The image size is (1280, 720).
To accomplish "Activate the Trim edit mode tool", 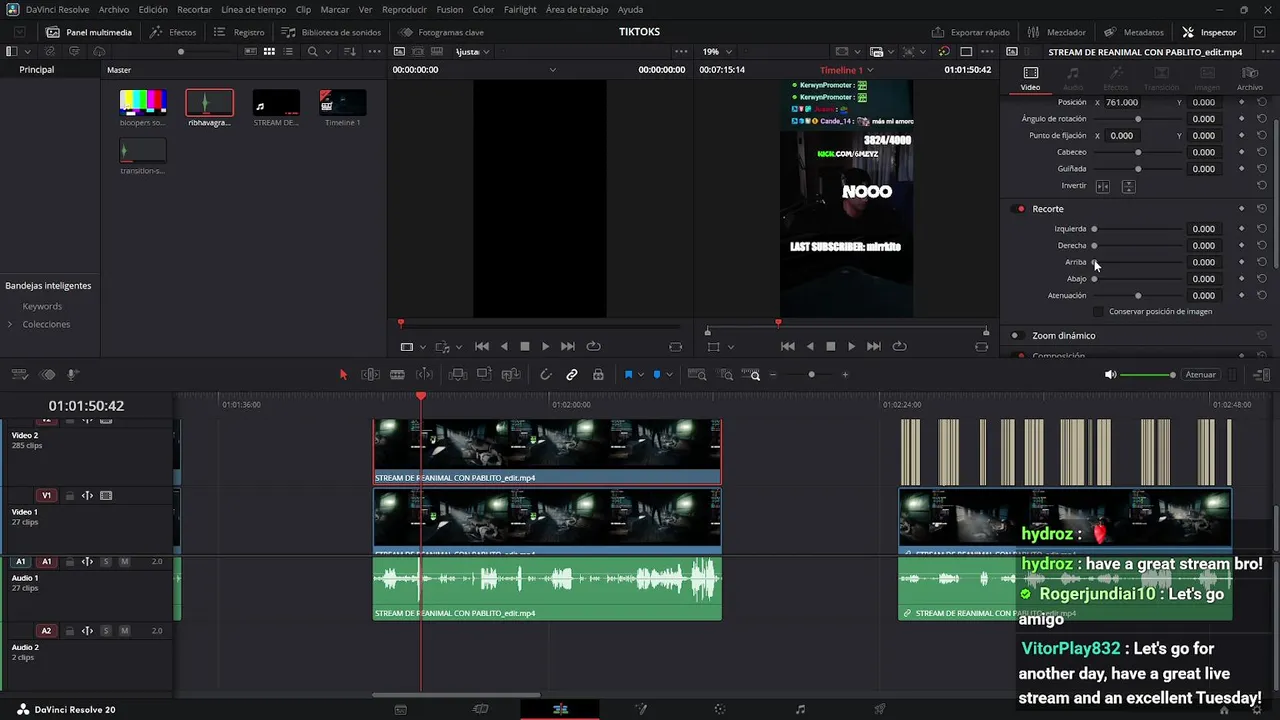I will click(370, 375).
